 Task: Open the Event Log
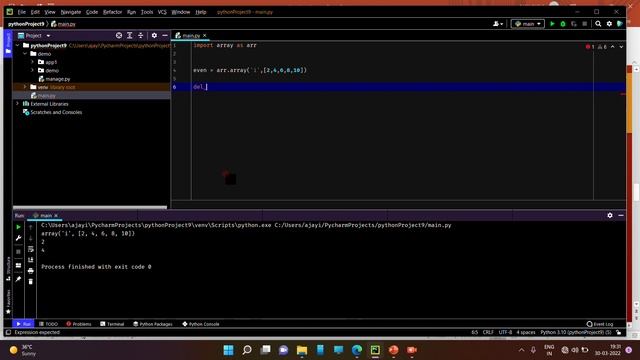(x=600, y=324)
